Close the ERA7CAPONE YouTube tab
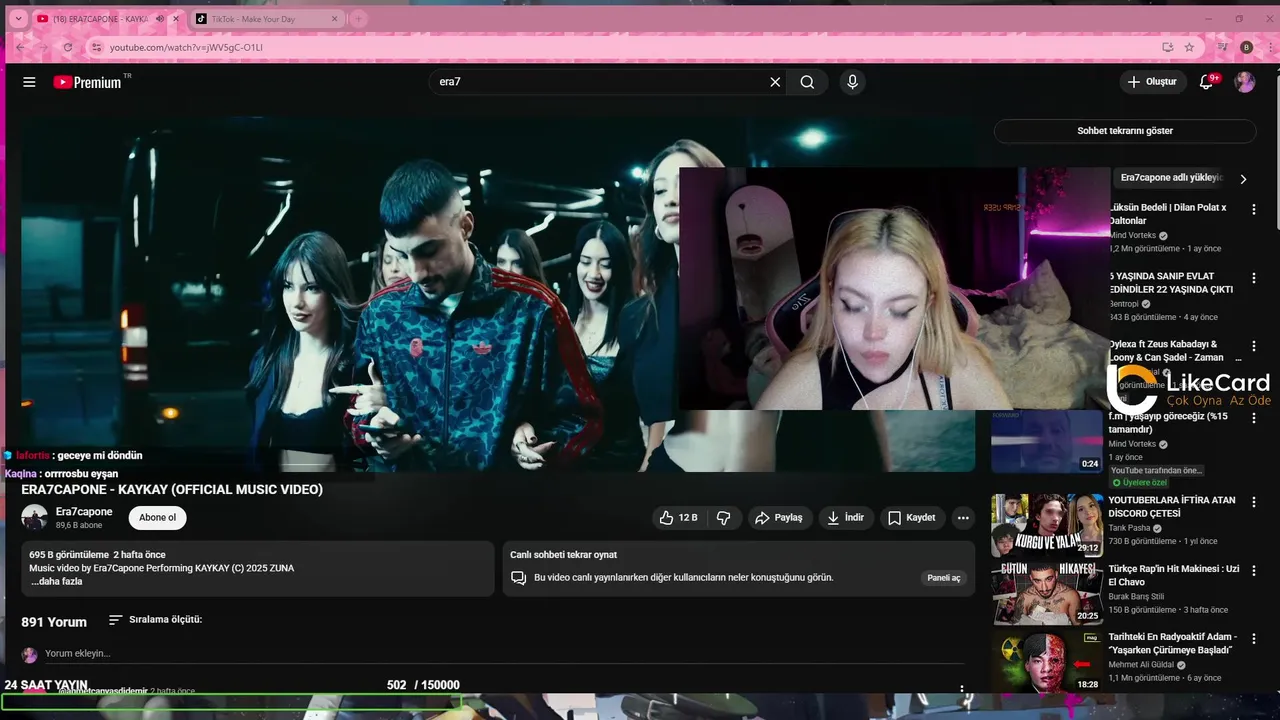 177,19
